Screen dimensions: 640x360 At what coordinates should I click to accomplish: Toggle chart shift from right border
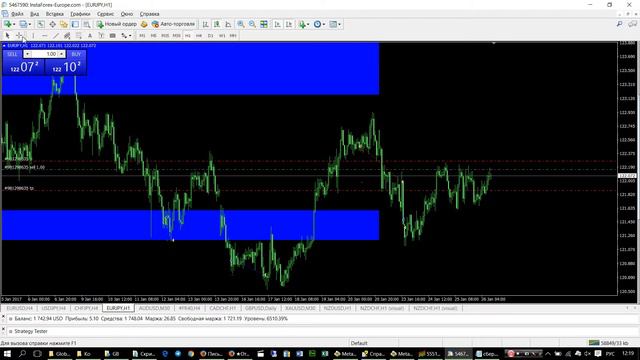click(289, 24)
